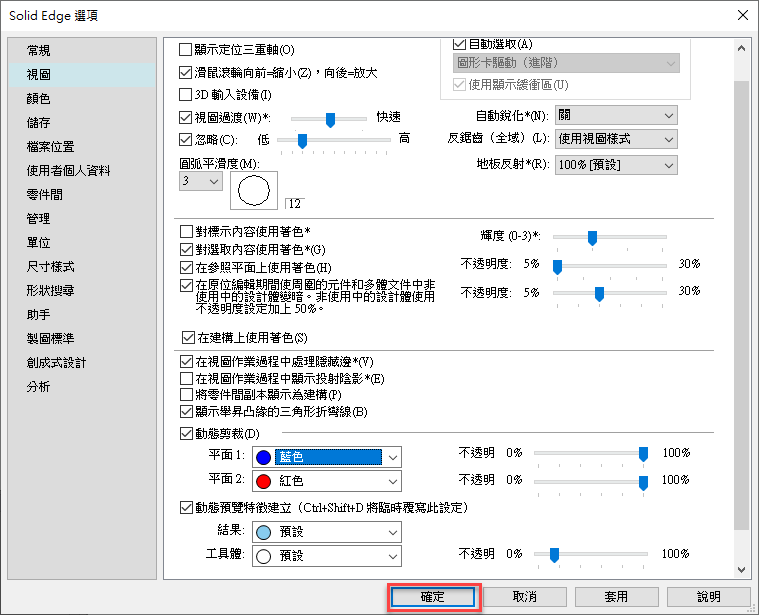Uncheck 在建構上使用著色 checkbox
The width and height of the screenshot is (759, 615).
188,337
